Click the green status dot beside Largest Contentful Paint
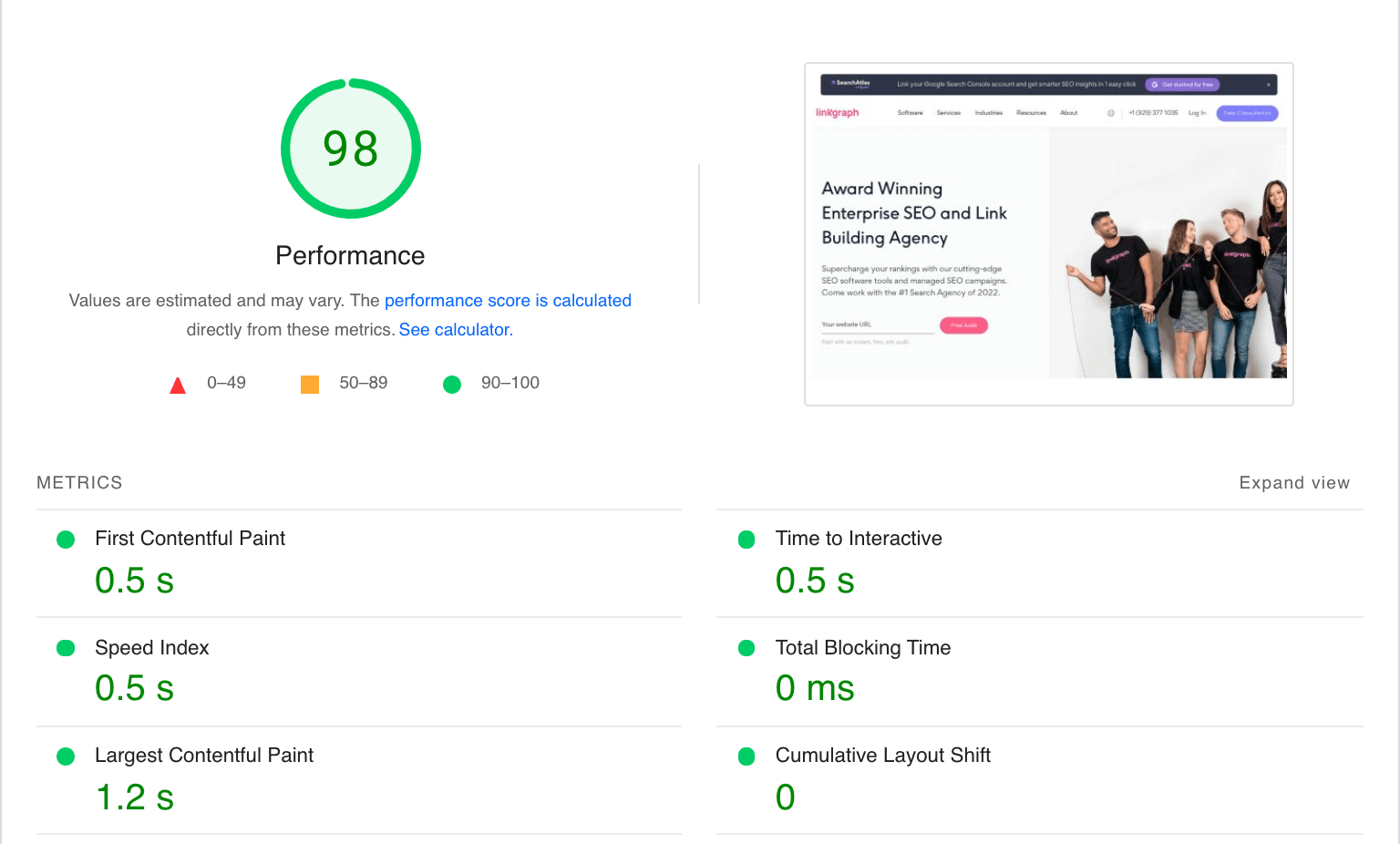 pos(66,756)
